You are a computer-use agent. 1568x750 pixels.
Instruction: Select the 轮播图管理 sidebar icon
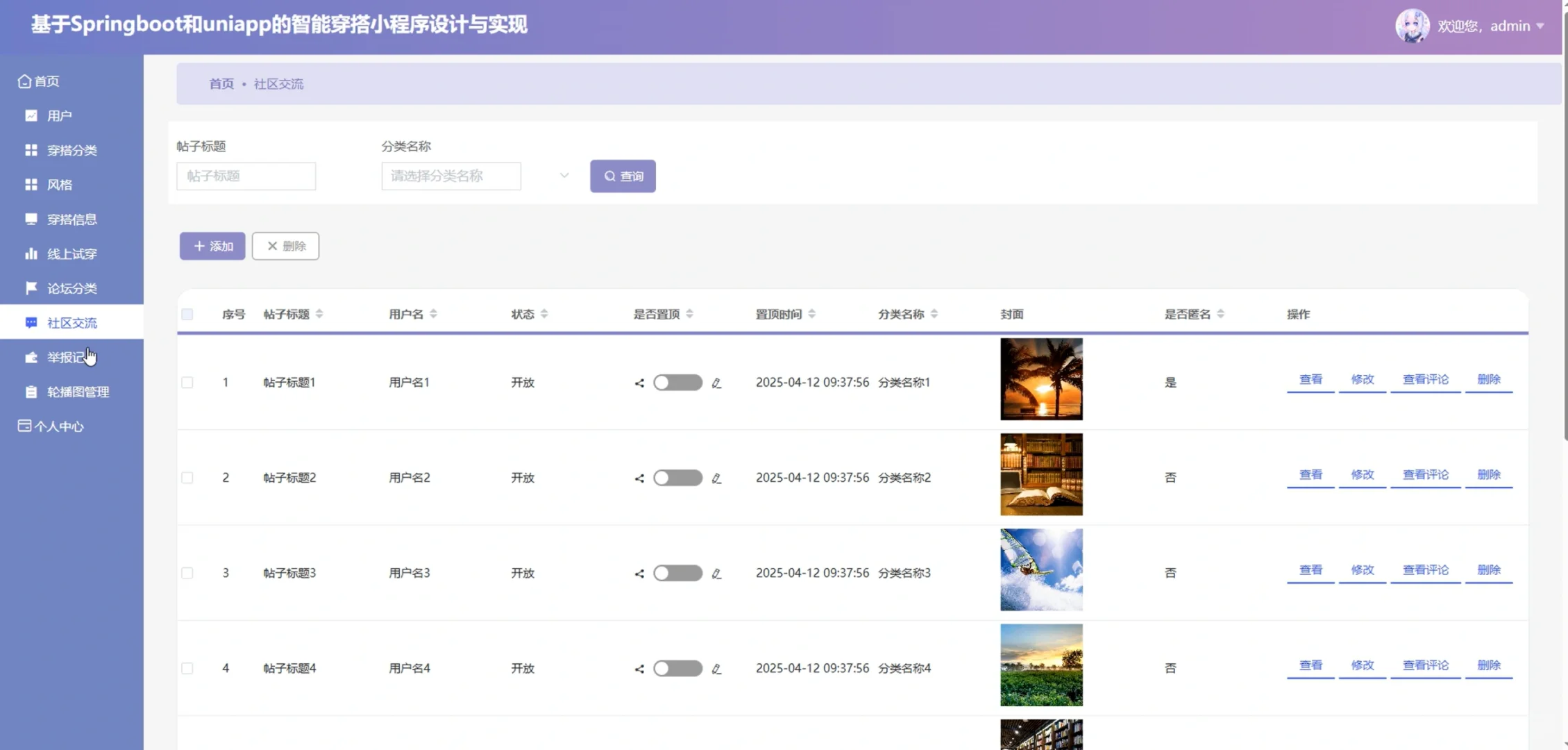pos(31,391)
